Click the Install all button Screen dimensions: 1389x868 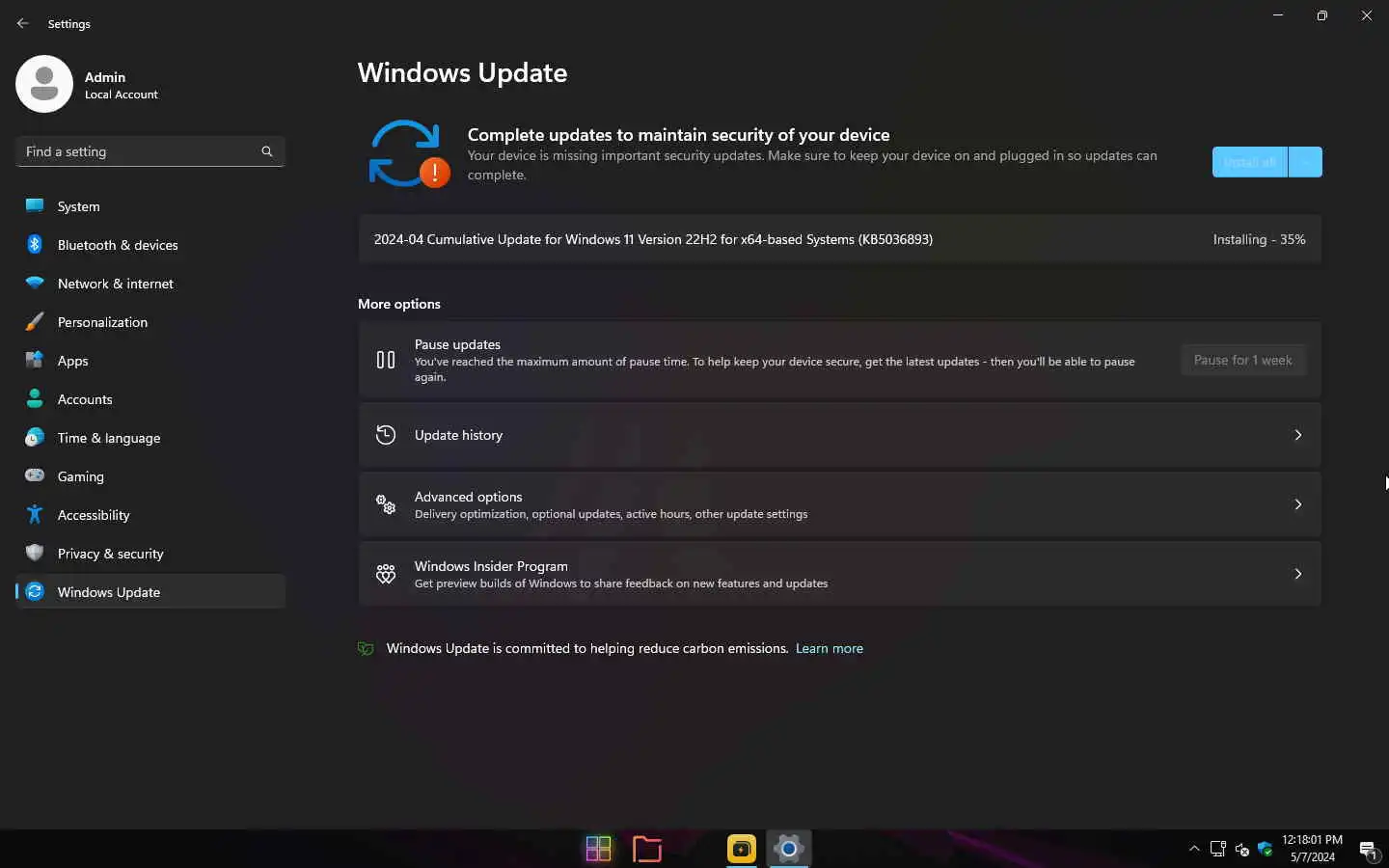pos(1249,162)
